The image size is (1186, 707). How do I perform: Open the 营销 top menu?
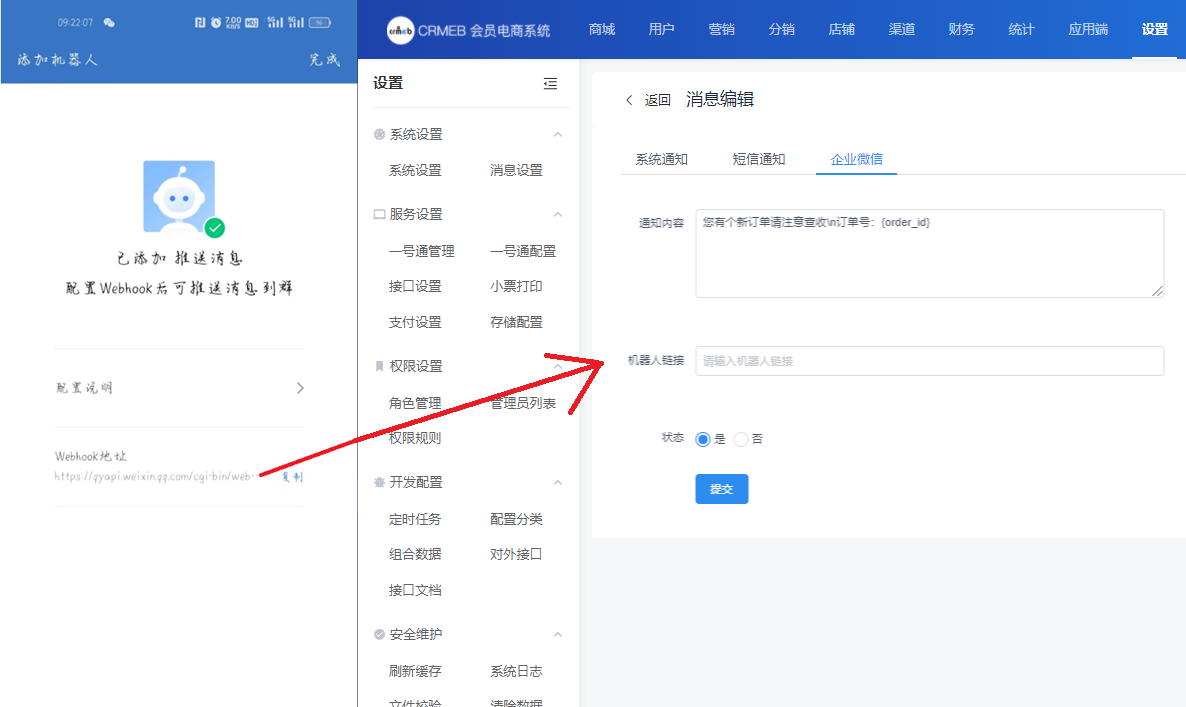click(721, 29)
